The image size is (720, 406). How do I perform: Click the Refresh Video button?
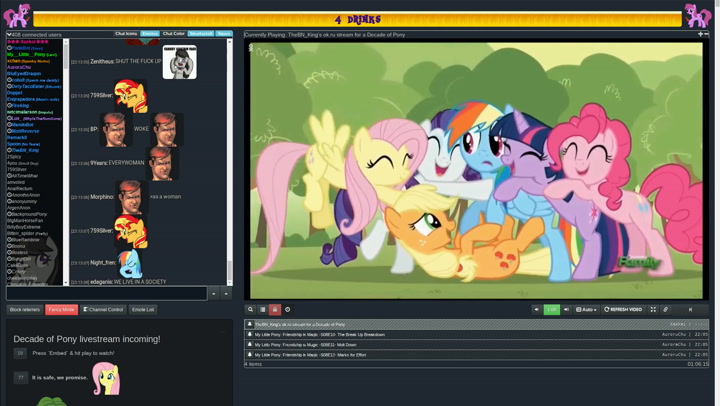pyautogui.click(x=624, y=310)
